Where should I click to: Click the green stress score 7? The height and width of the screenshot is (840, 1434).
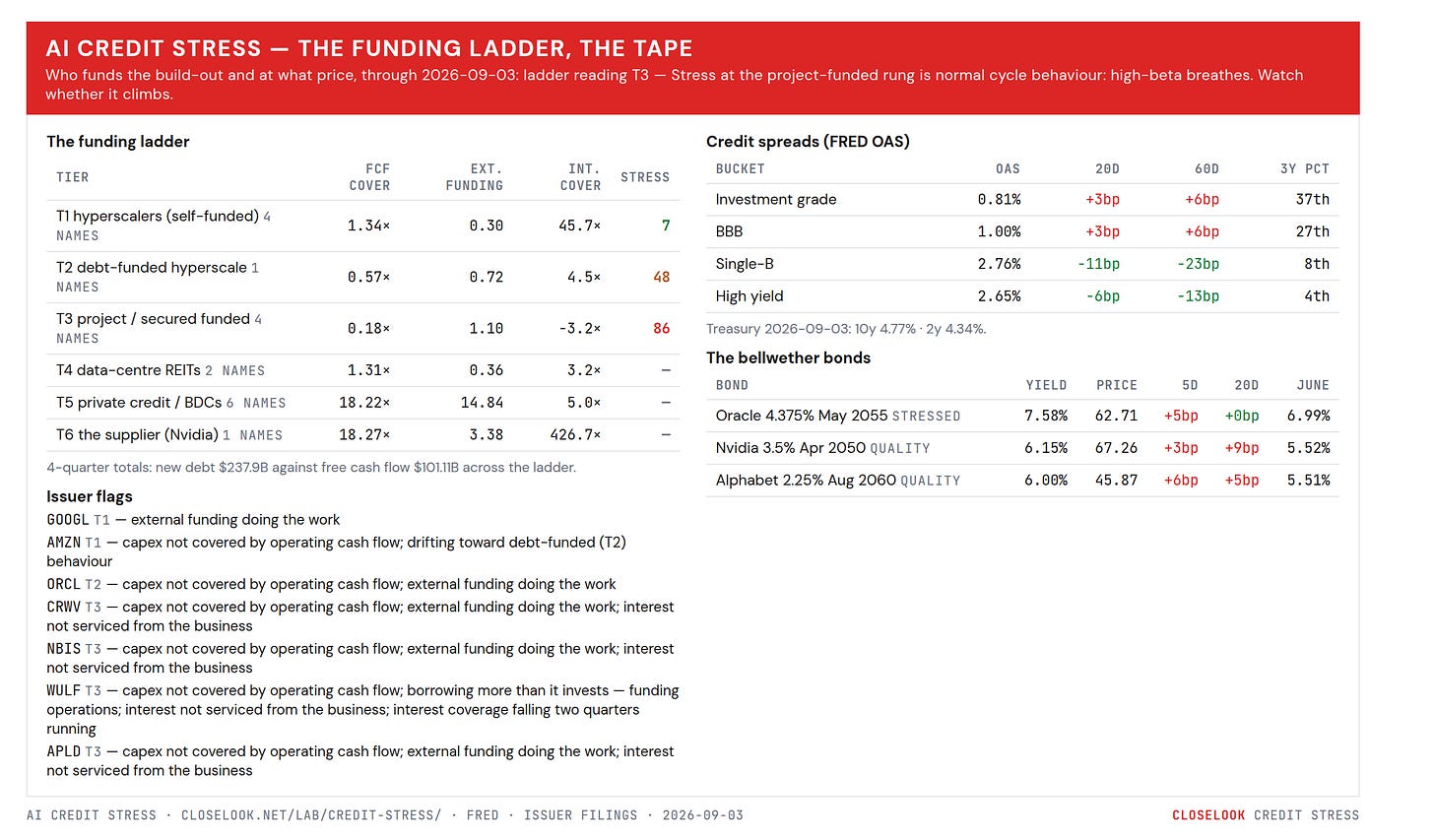click(x=666, y=226)
